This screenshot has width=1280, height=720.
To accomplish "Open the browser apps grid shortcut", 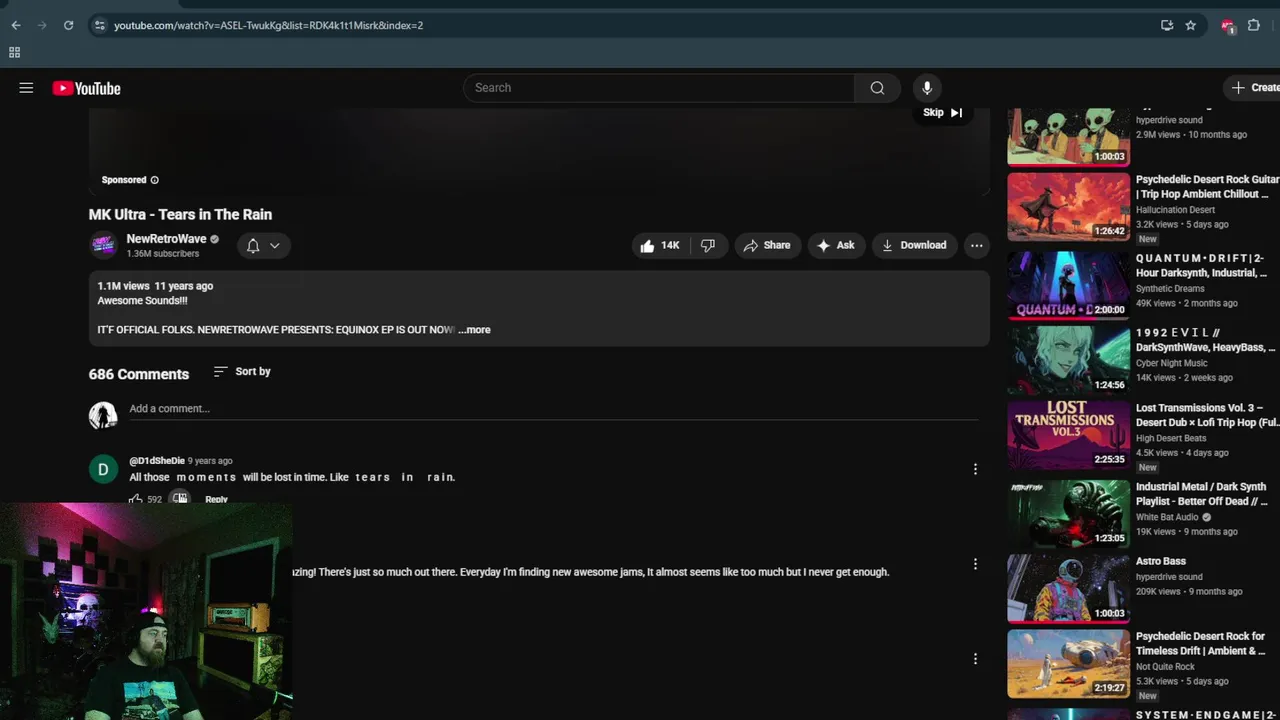I will 14,52.
